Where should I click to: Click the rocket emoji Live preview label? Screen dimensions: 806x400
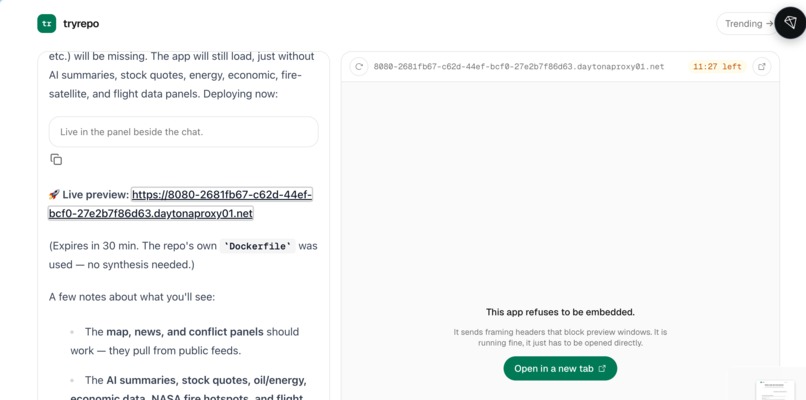88,195
